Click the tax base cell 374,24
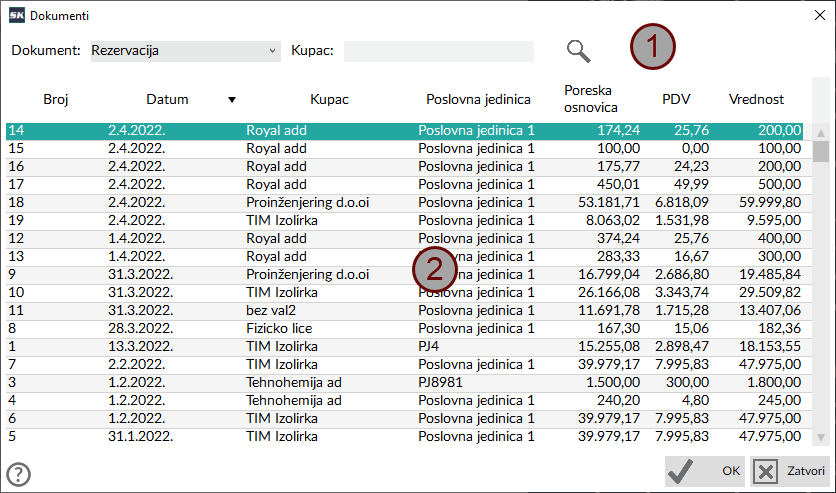 tap(618, 239)
